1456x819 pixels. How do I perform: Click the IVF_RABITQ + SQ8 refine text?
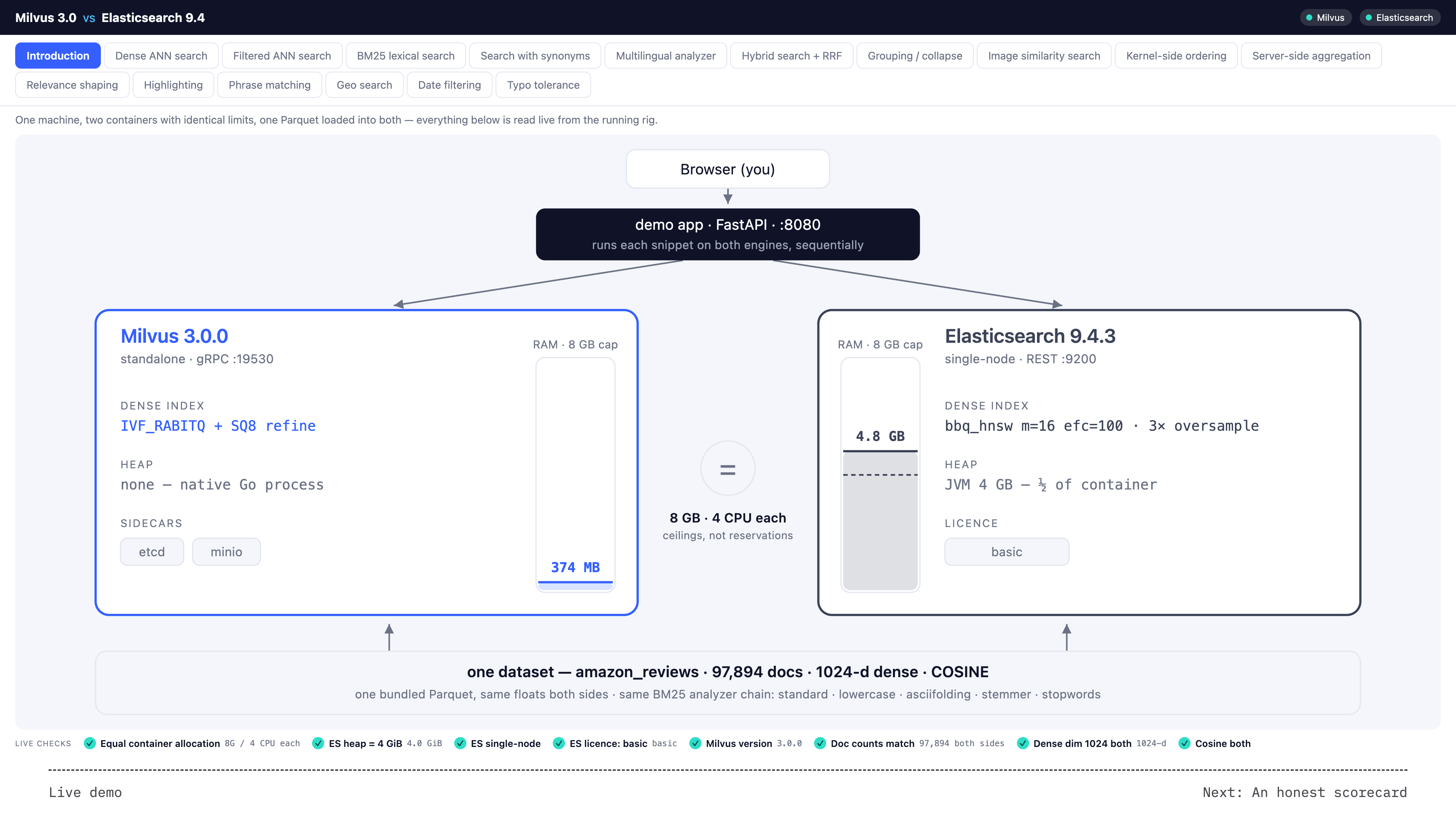point(218,425)
